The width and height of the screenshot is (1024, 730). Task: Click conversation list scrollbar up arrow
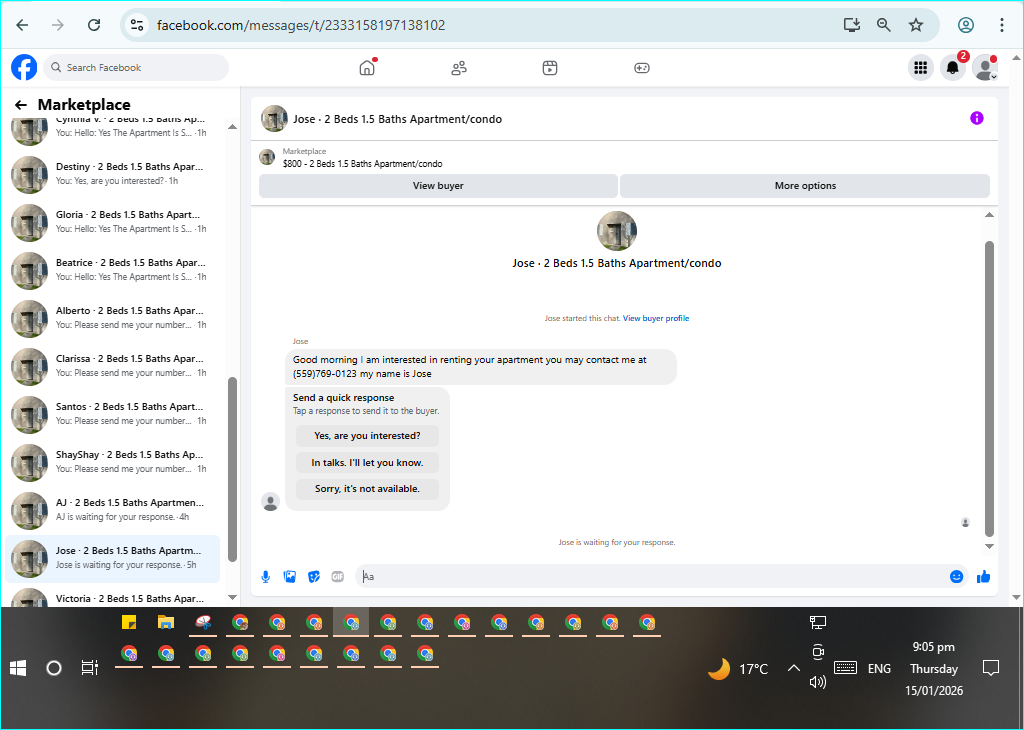(232, 127)
